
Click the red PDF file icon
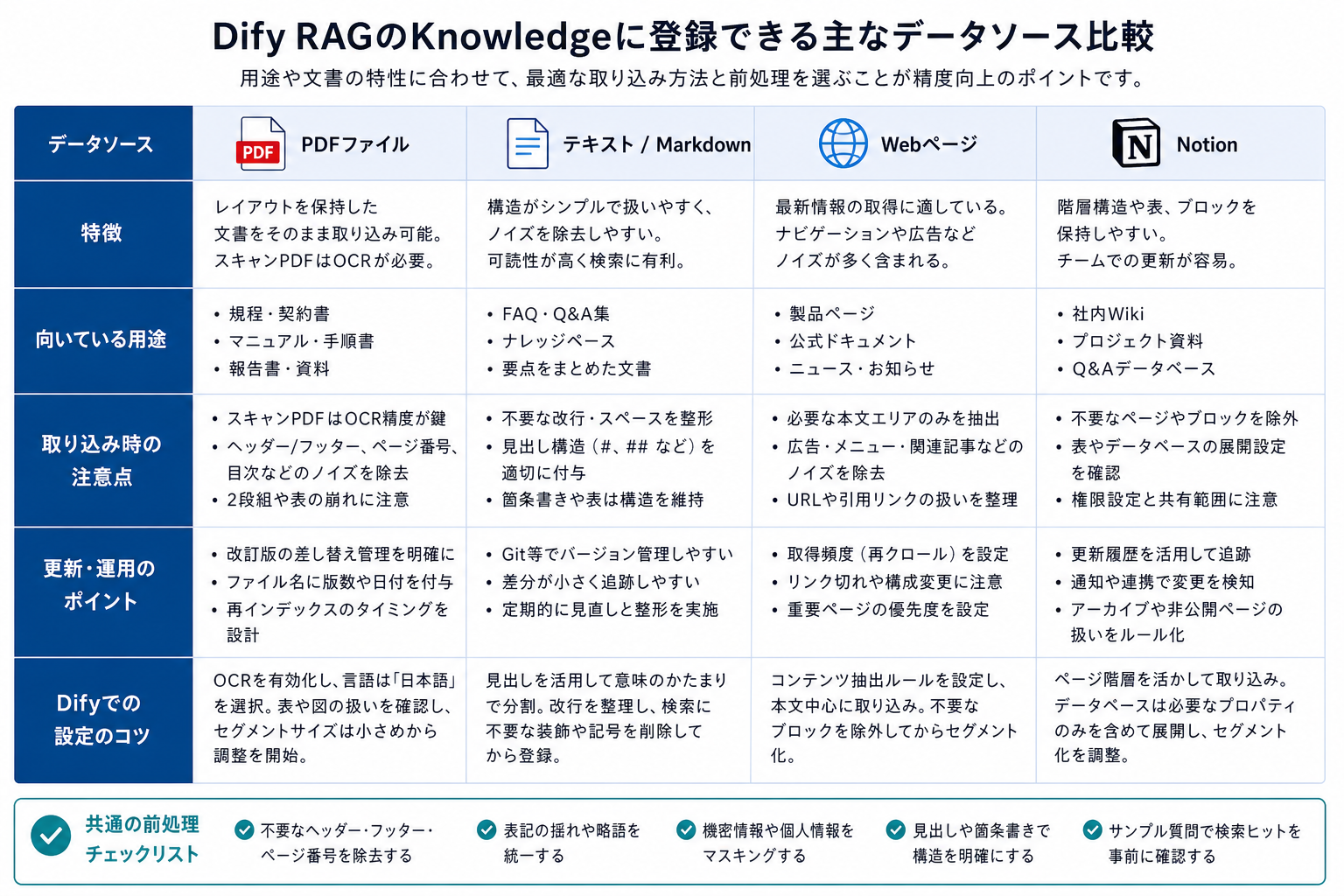click(261, 143)
